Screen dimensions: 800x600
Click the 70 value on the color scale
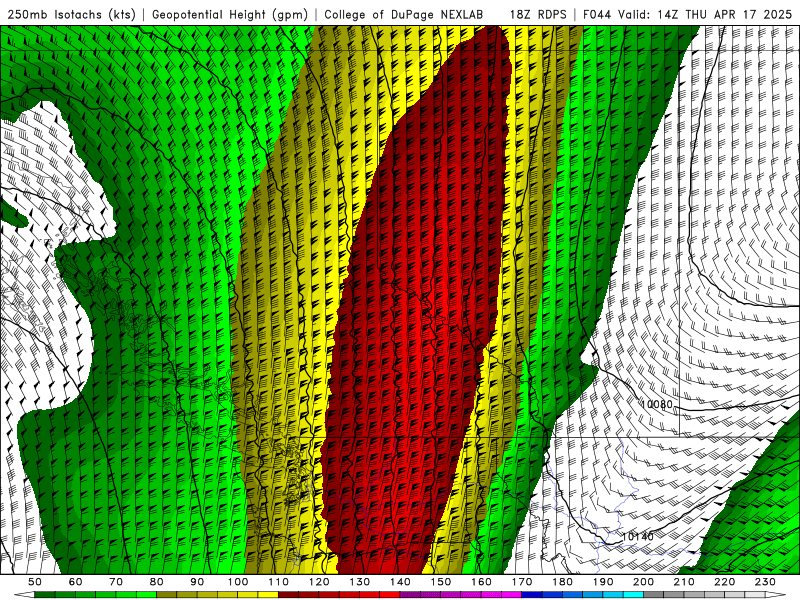116,582
